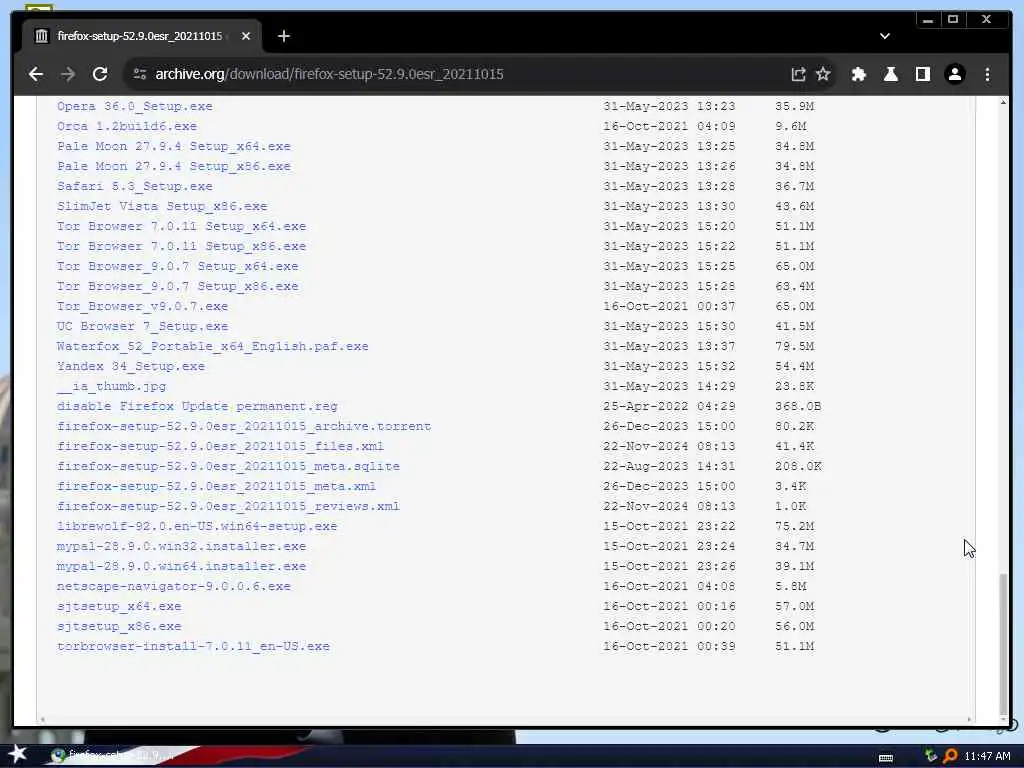Viewport: 1024px width, 768px height.
Task: Open the profile avatar menu
Action: (955, 74)
